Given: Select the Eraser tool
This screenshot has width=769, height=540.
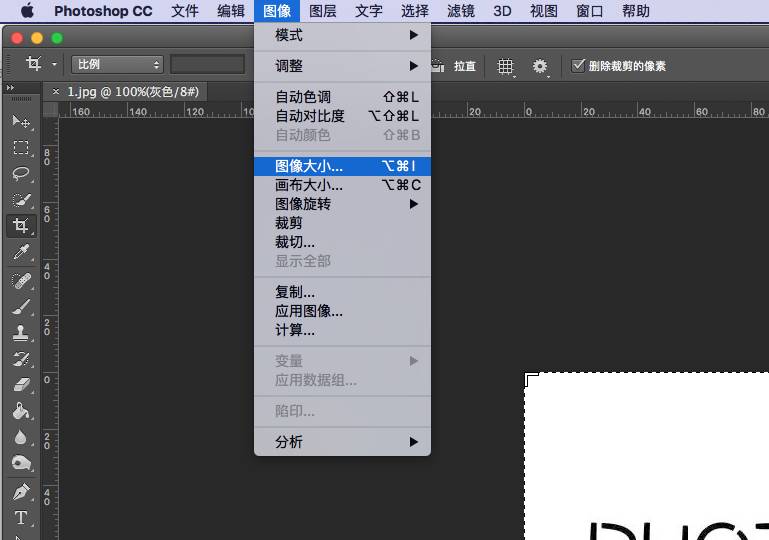Looking at the screenshot, I should click(21, 385).
